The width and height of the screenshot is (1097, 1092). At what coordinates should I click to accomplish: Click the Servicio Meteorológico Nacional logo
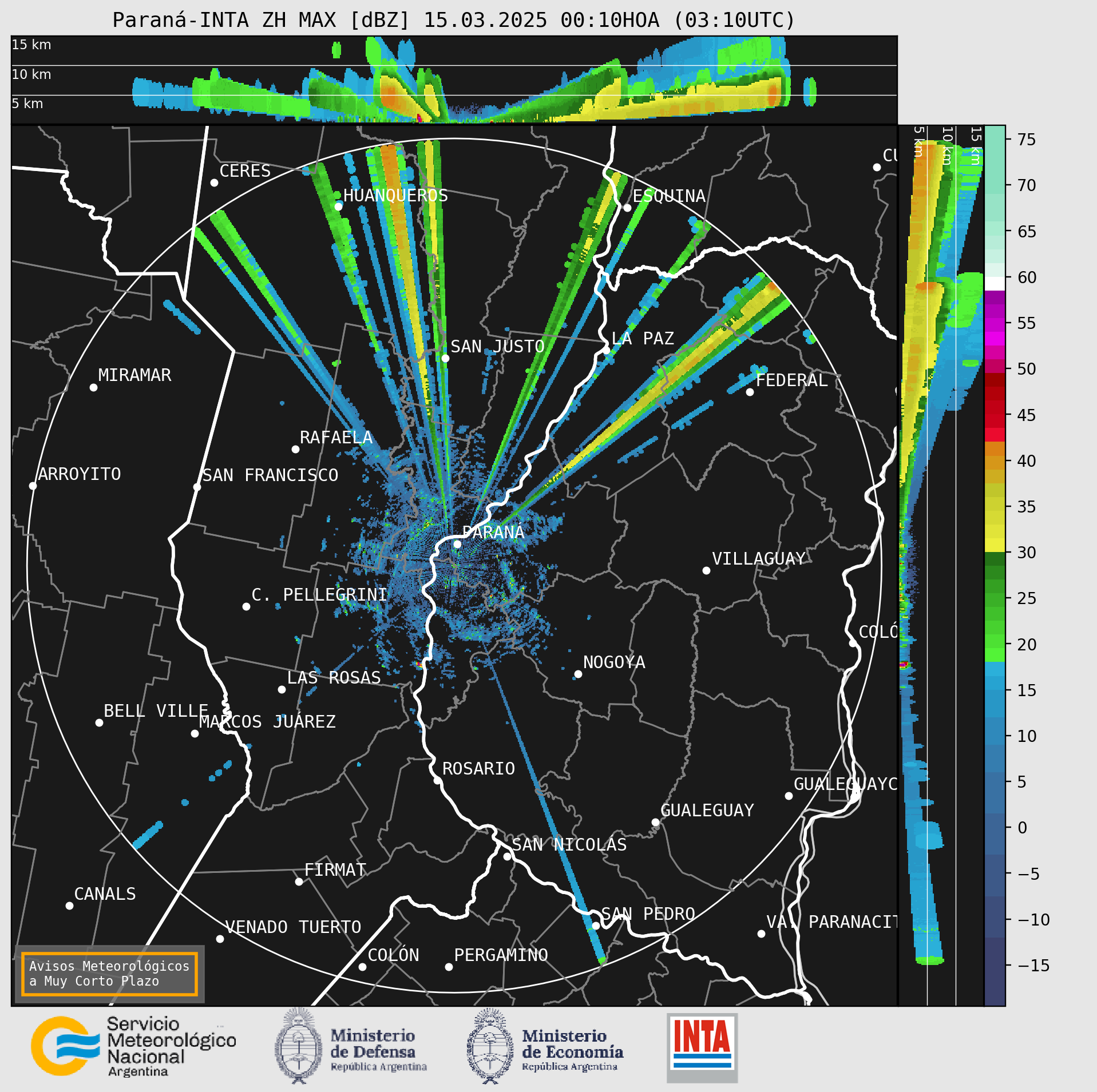point(133,1047)
